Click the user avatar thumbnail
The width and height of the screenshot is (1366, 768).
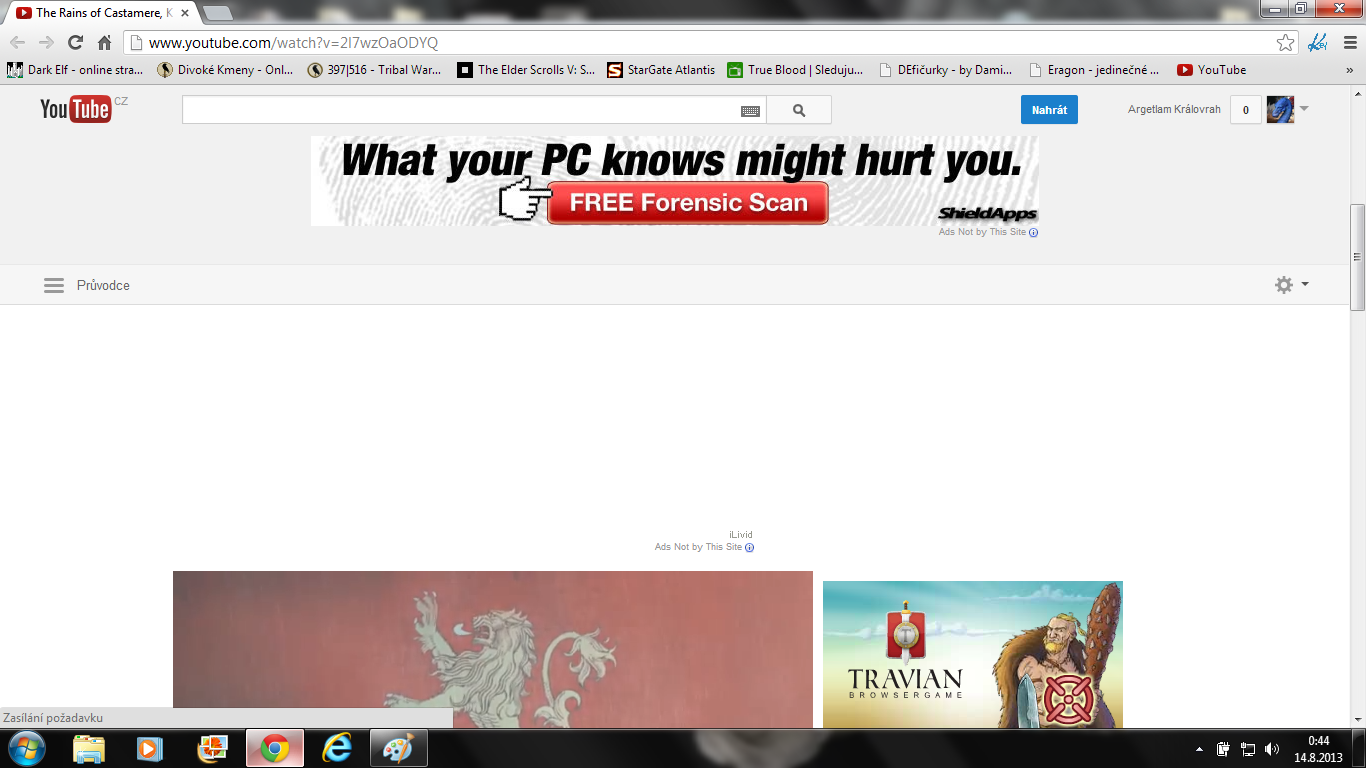coord(1280,110)
